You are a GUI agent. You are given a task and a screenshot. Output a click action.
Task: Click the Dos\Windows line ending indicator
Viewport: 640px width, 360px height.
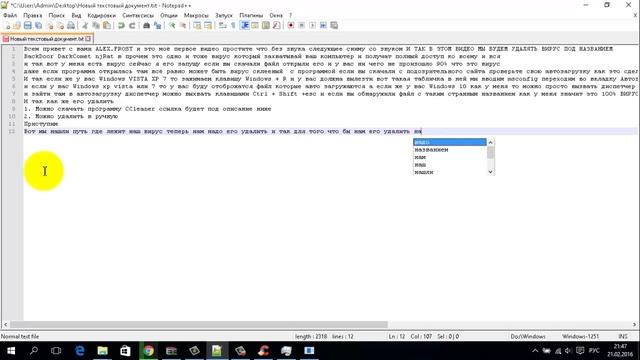(x=528, y=336)
